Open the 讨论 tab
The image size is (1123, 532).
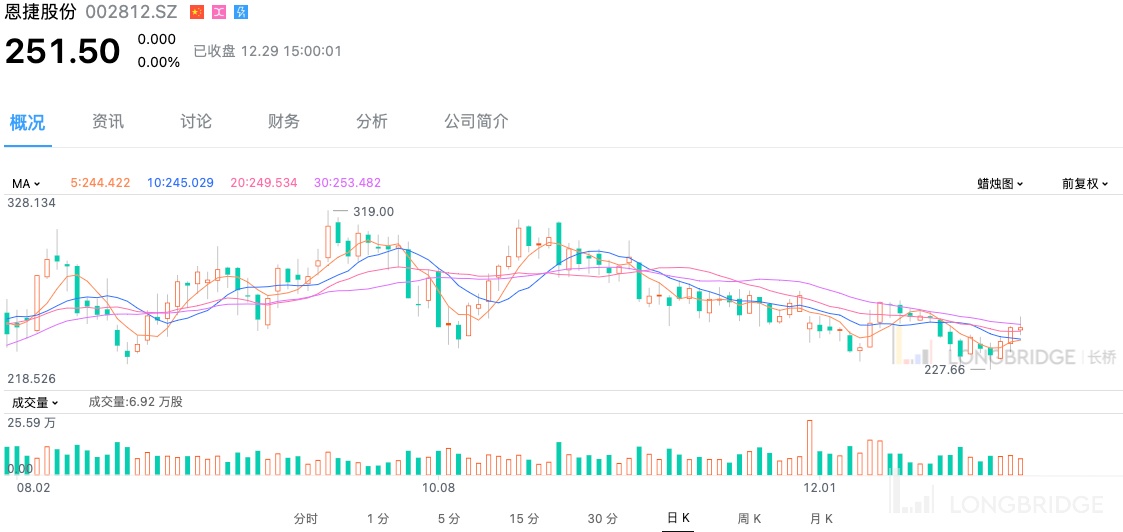(196, 122)
